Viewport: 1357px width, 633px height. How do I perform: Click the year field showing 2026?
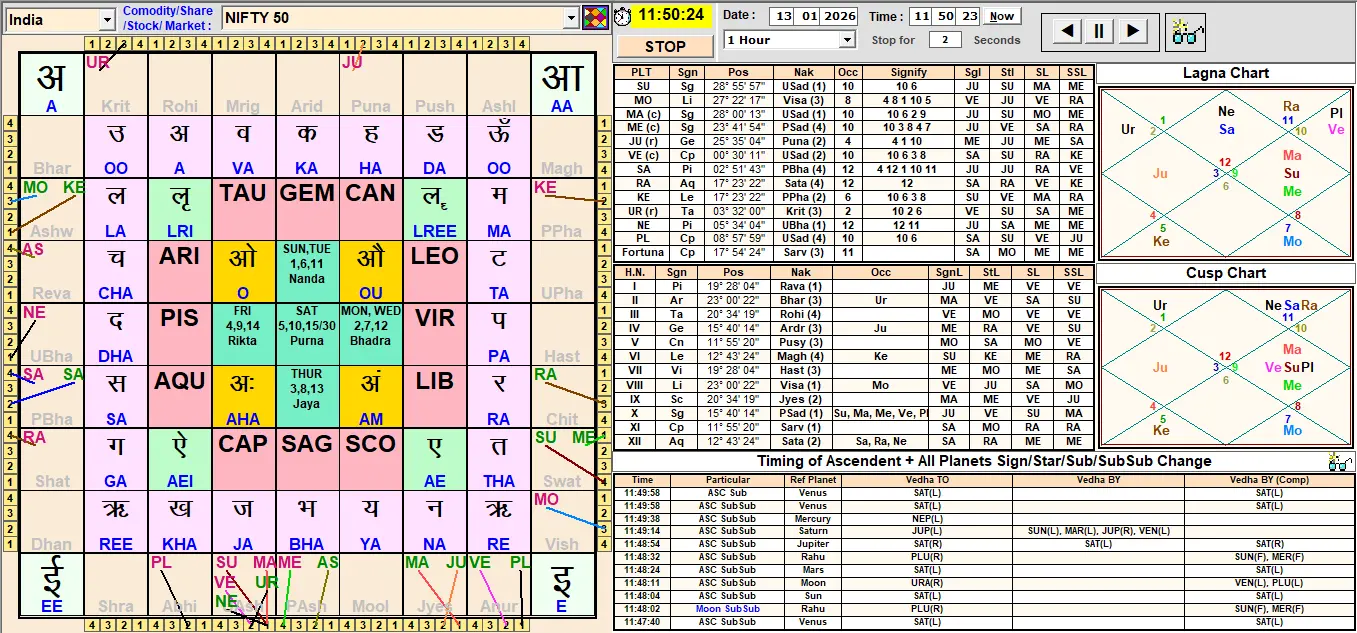(x=841, y=16)
